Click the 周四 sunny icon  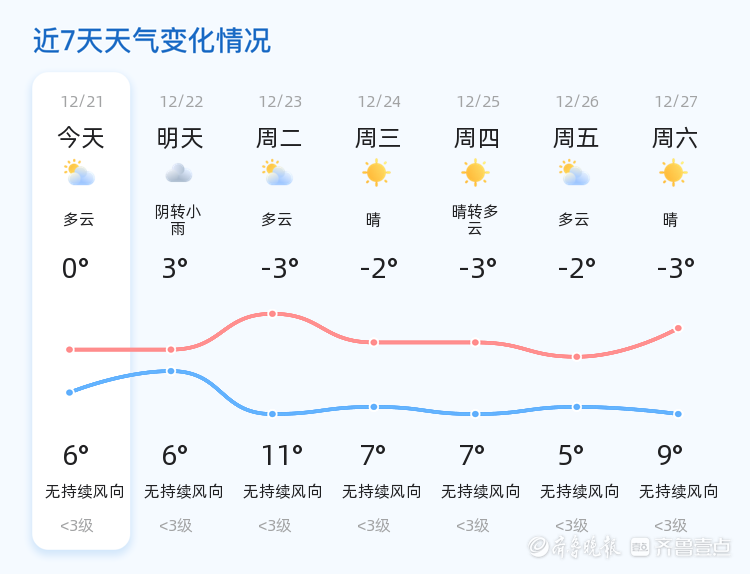pyautogui.click(x=475, y=173)
